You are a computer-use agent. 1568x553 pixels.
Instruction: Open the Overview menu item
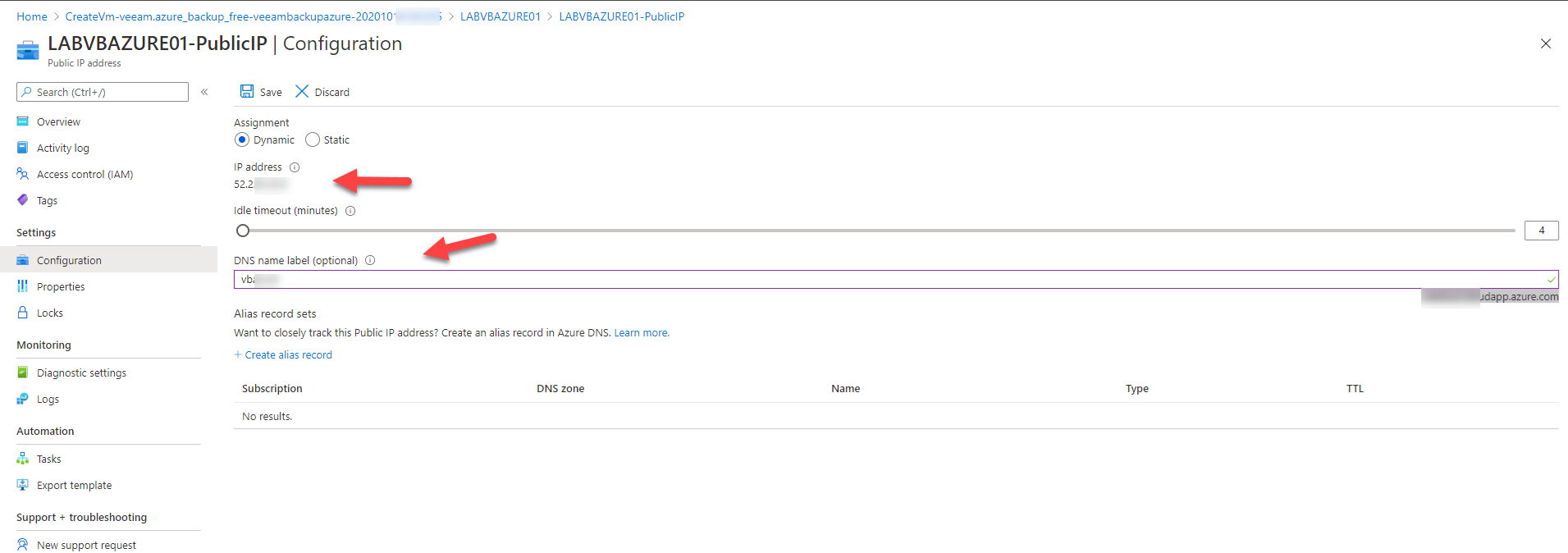tap(58, 122)
